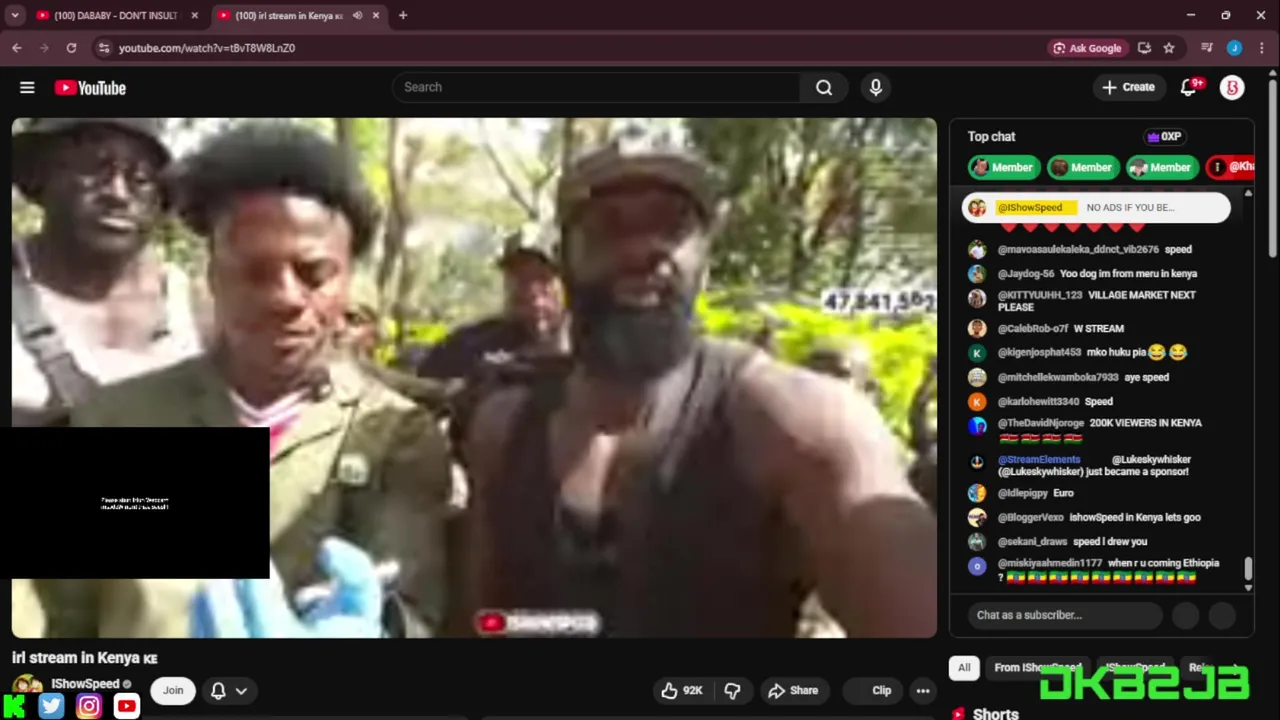Open more actions menu below the video
This screenshot has height=720, width=1280.
click(x=923, y=690)
